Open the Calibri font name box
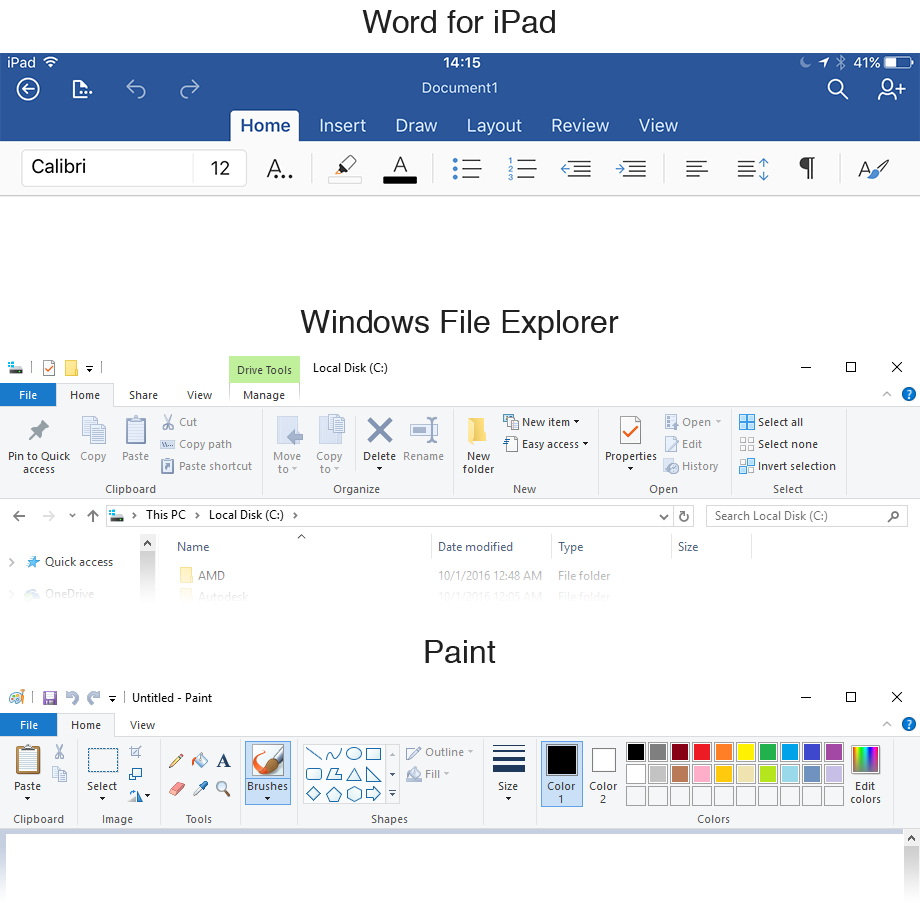920x903 pixels. click(108, 168)
